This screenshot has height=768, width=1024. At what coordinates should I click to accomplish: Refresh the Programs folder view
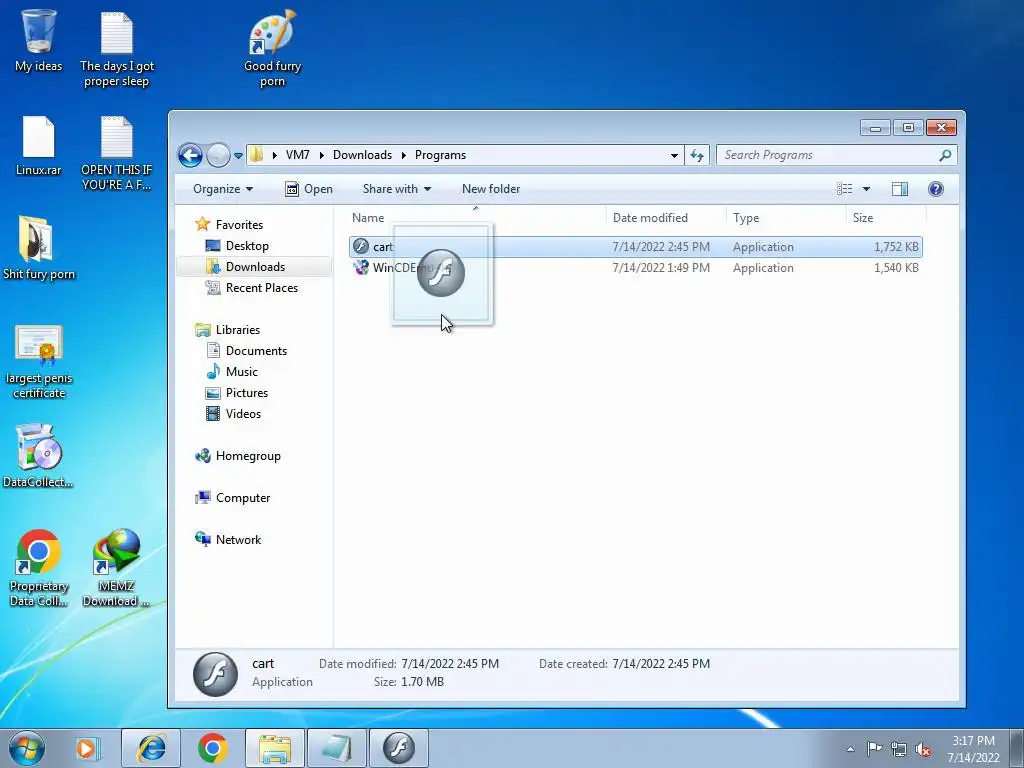pyautogui.click(x=697, y=155)
